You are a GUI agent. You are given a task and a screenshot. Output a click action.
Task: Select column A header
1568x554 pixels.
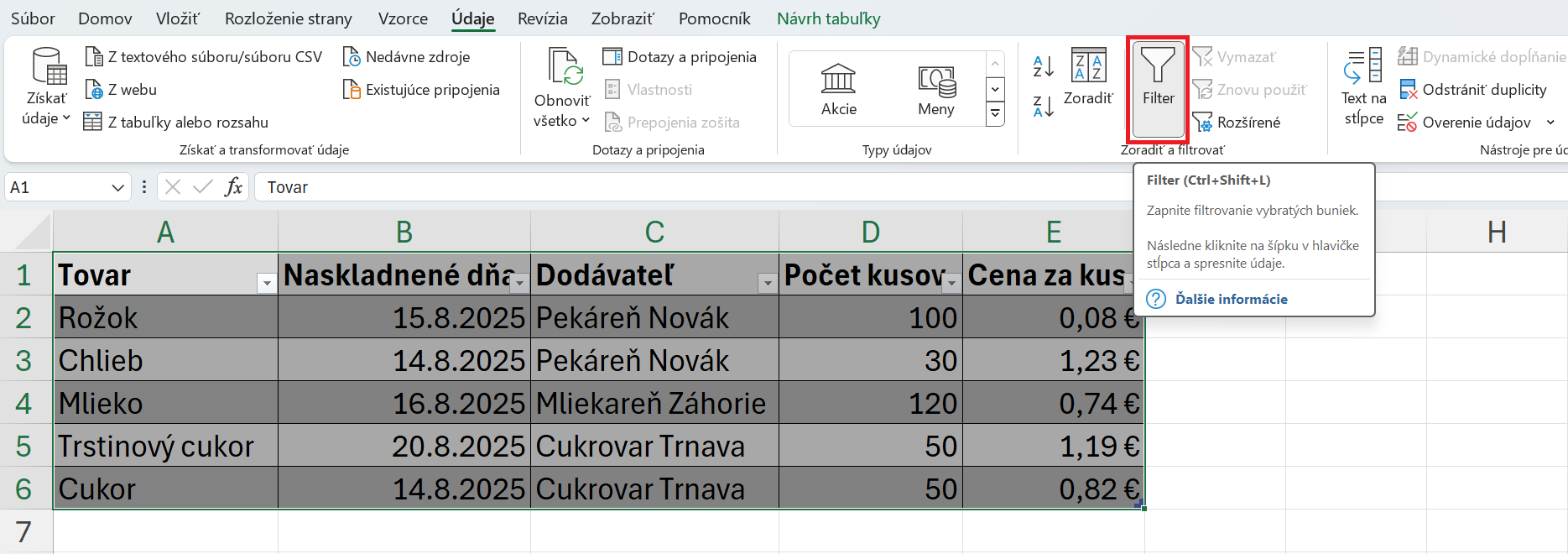(x=165, y=232)
